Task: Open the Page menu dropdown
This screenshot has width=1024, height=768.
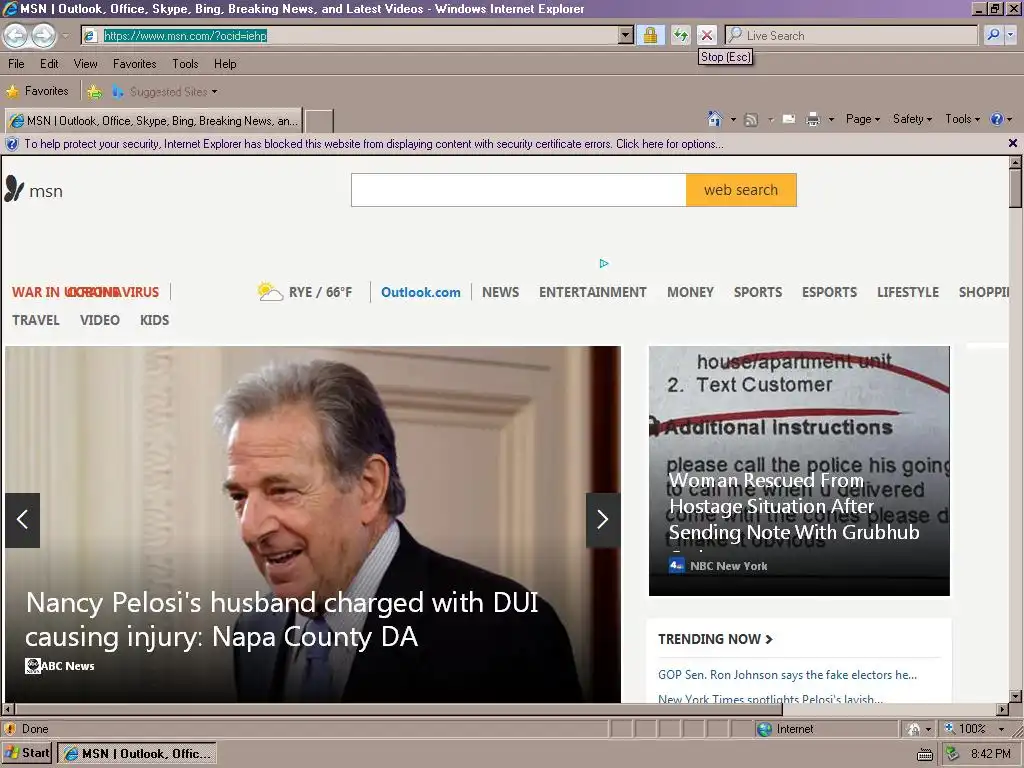Action: coord(863,119)
